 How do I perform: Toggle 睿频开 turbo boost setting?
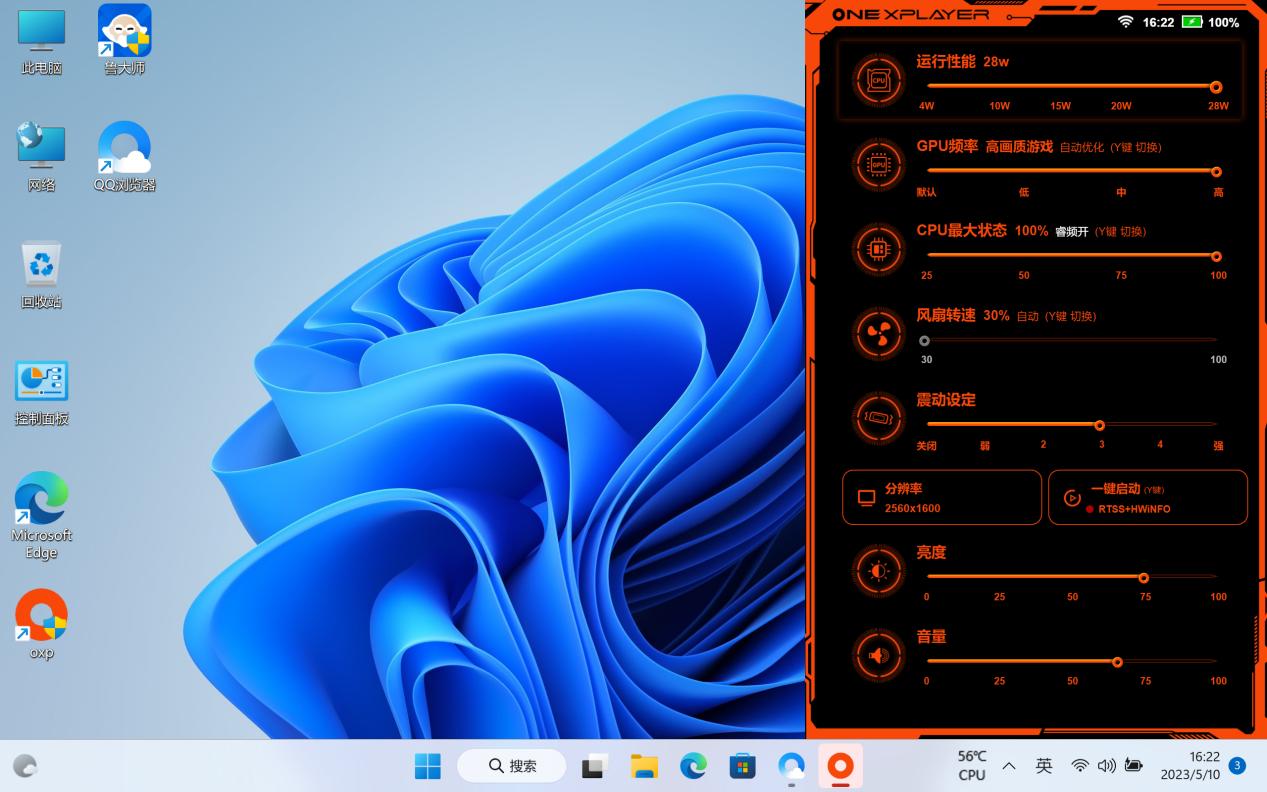[1071, 231]
